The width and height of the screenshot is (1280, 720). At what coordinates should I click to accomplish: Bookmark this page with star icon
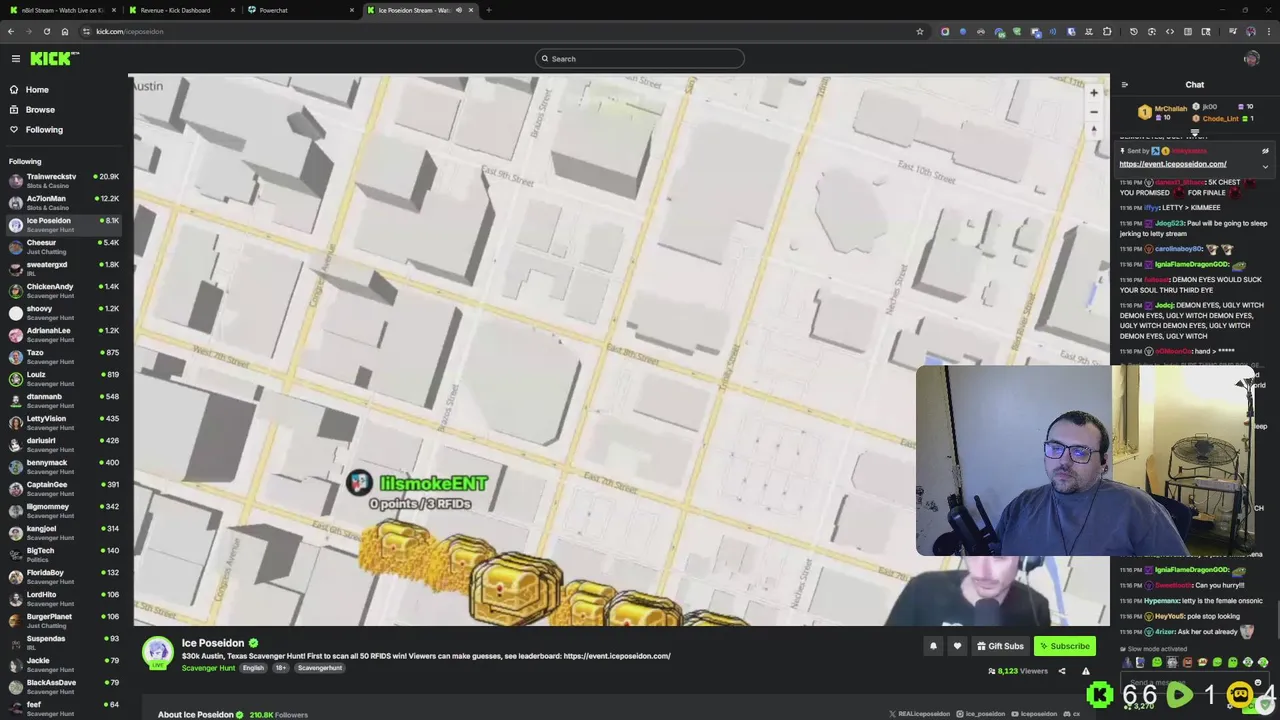920,31
